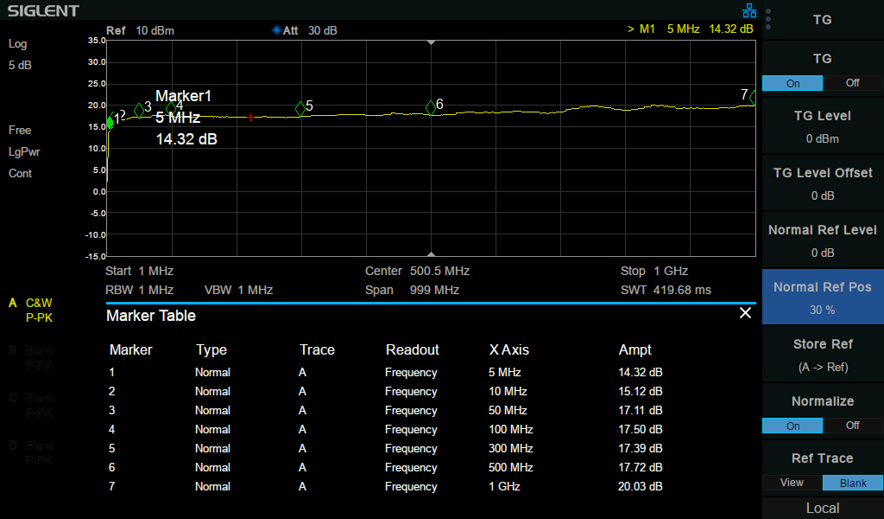Select trace A C&W P-PK
This screenshot has height=519, width=884.
pyautogui.click(x=32, y=310)
